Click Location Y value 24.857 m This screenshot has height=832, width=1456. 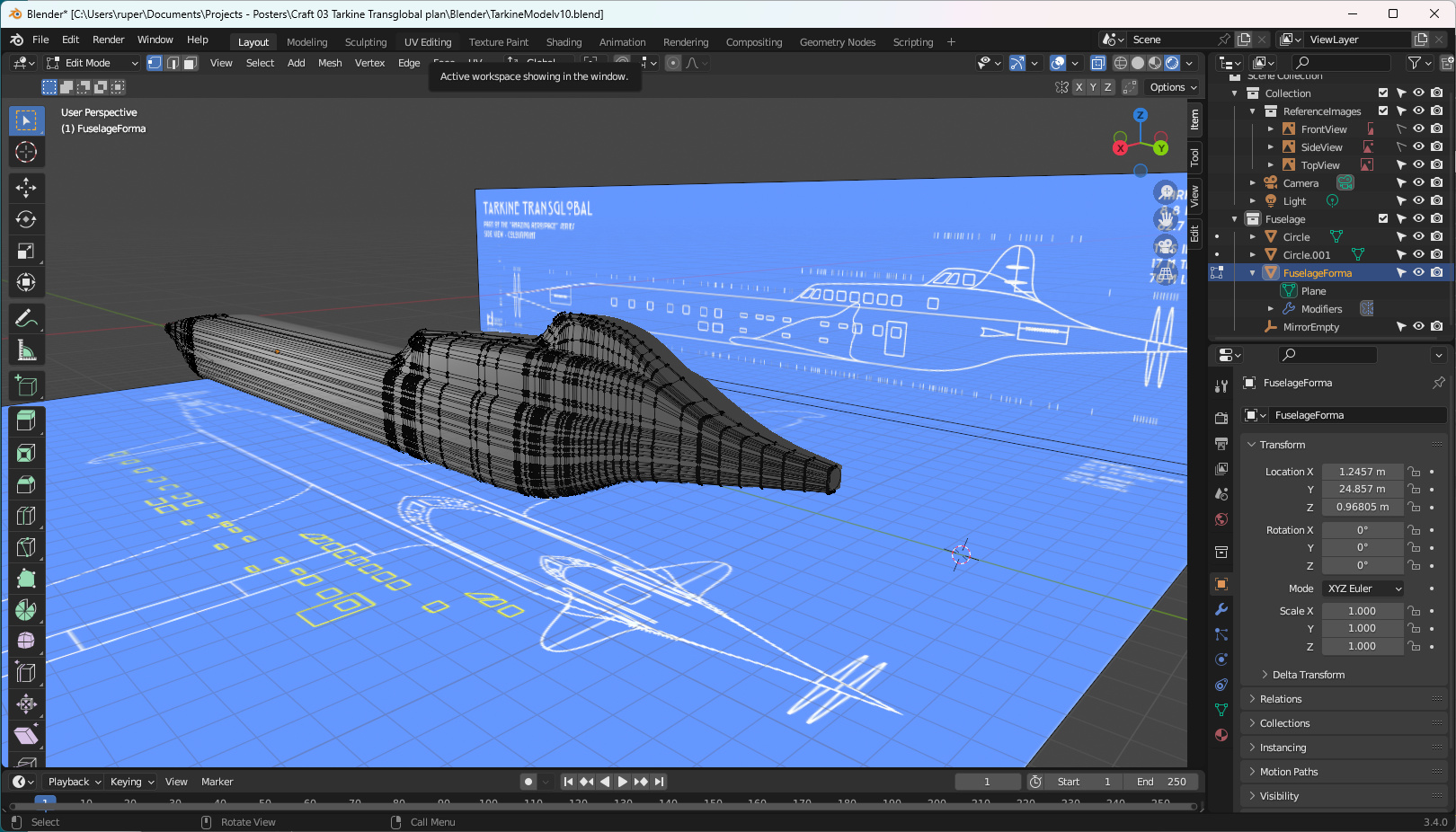point(1362,490)
